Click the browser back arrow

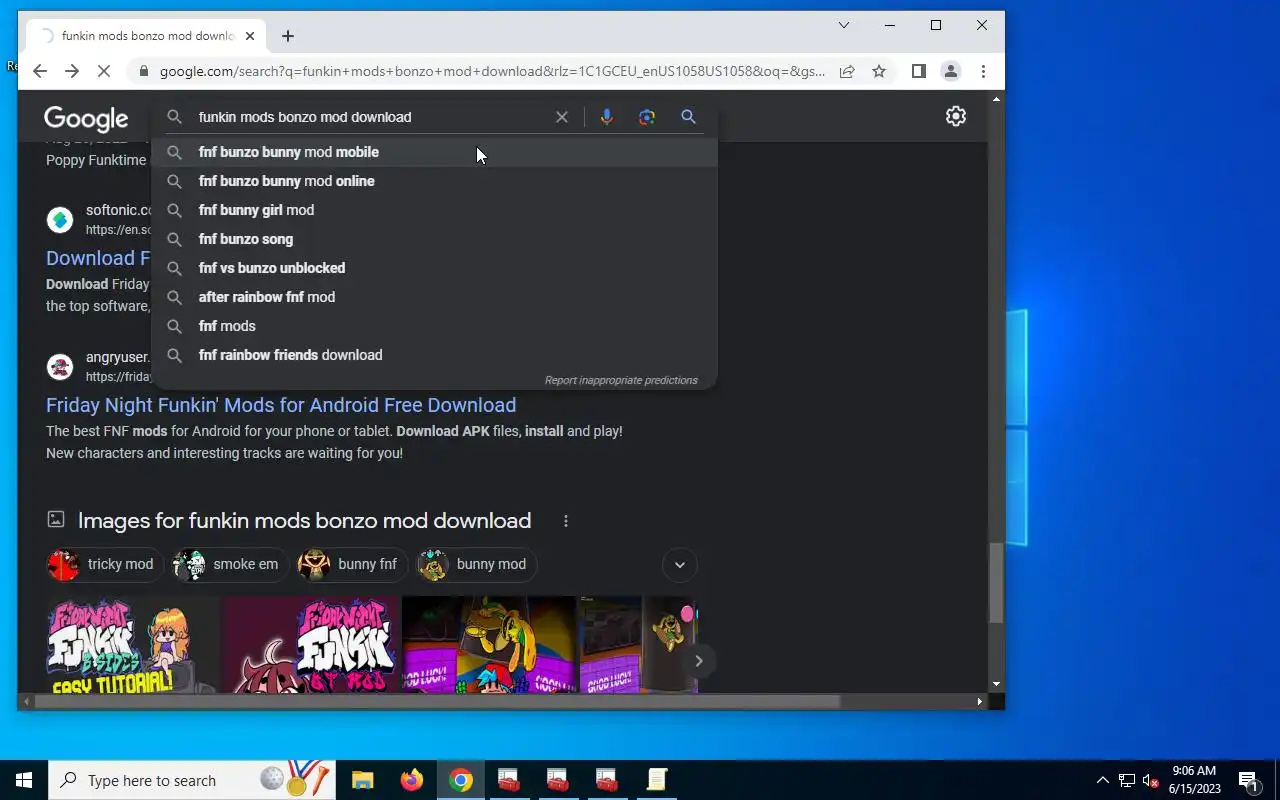pos(40,71)
